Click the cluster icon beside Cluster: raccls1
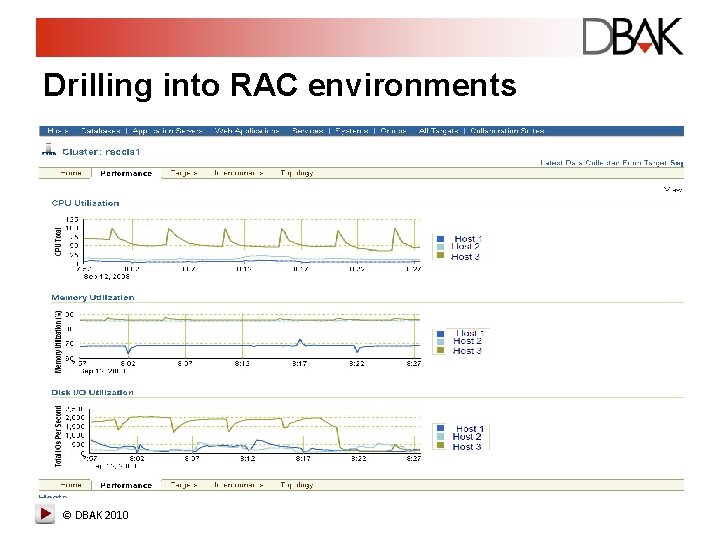The width and height of the screenshot is (720, 540). (49, 150)
